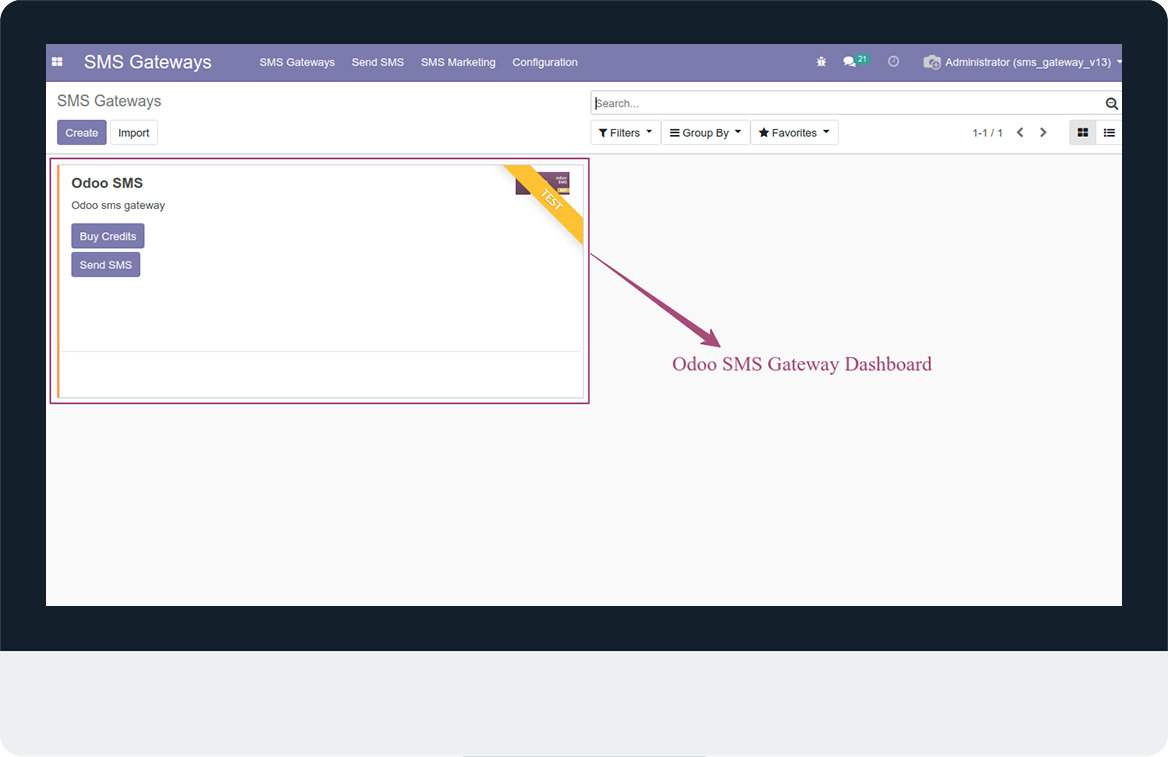Click the 'Odoo sms gateway' description text

click(x=118, y=206)
